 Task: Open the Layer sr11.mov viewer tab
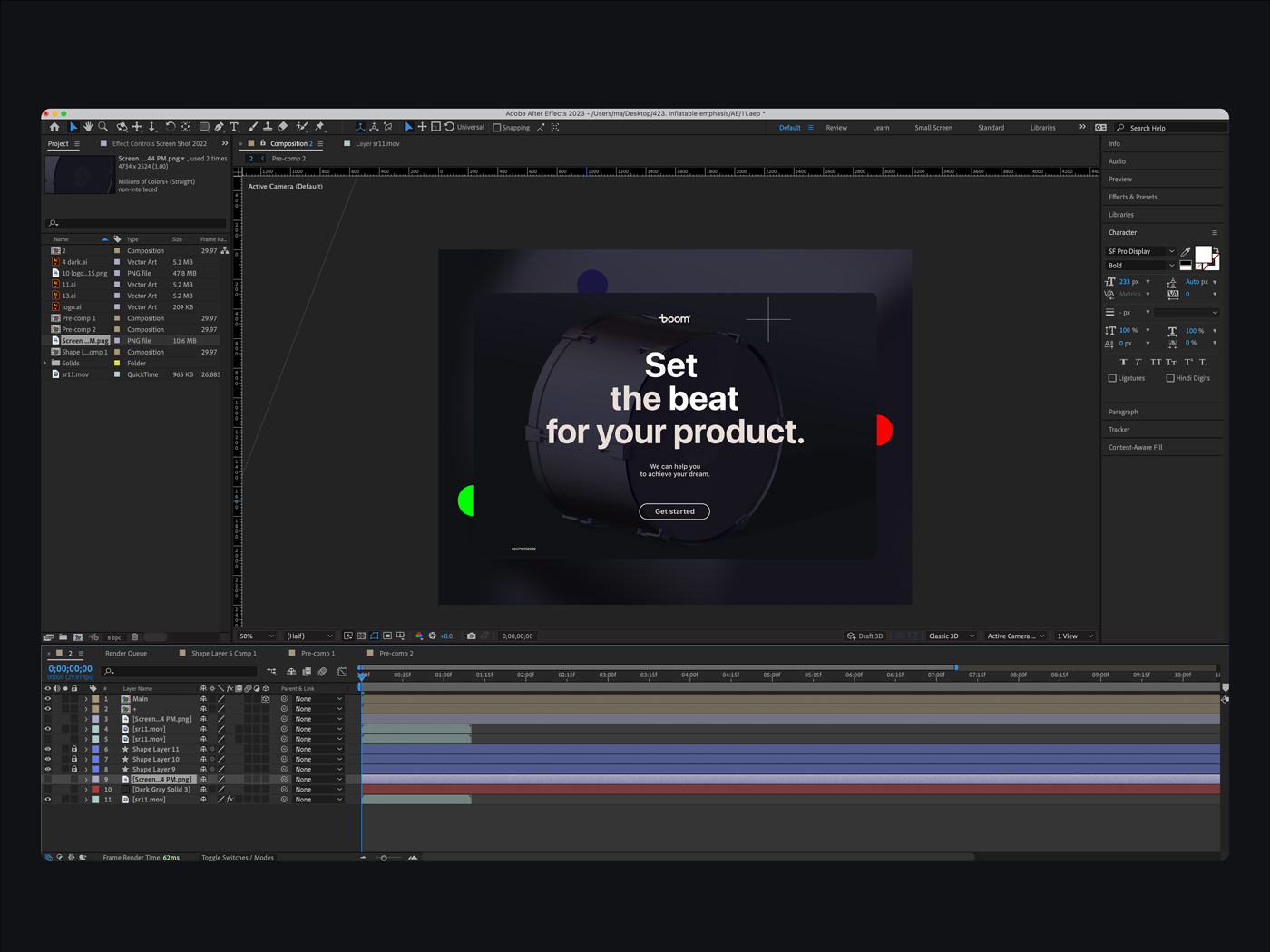(377, 144)
